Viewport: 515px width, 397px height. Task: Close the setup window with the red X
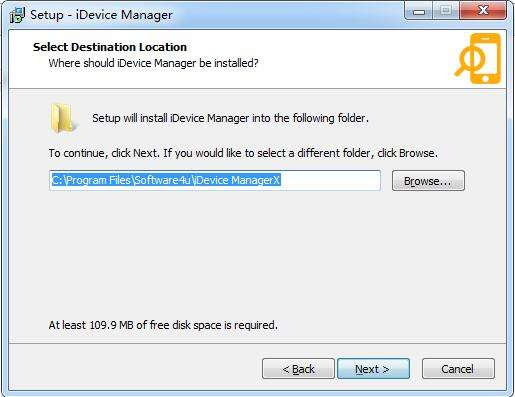click(483, 11)
